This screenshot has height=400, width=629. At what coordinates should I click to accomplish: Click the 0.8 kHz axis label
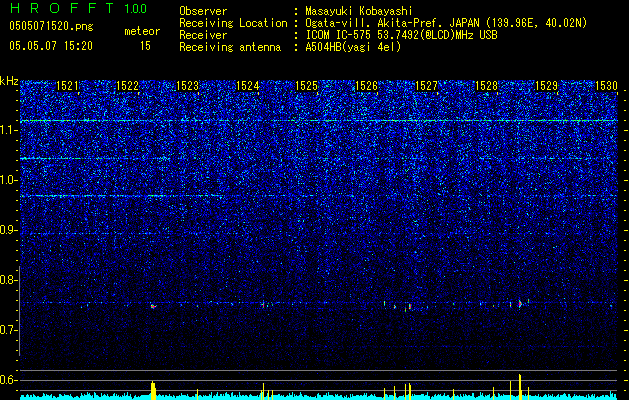click(x=8, y=280)
